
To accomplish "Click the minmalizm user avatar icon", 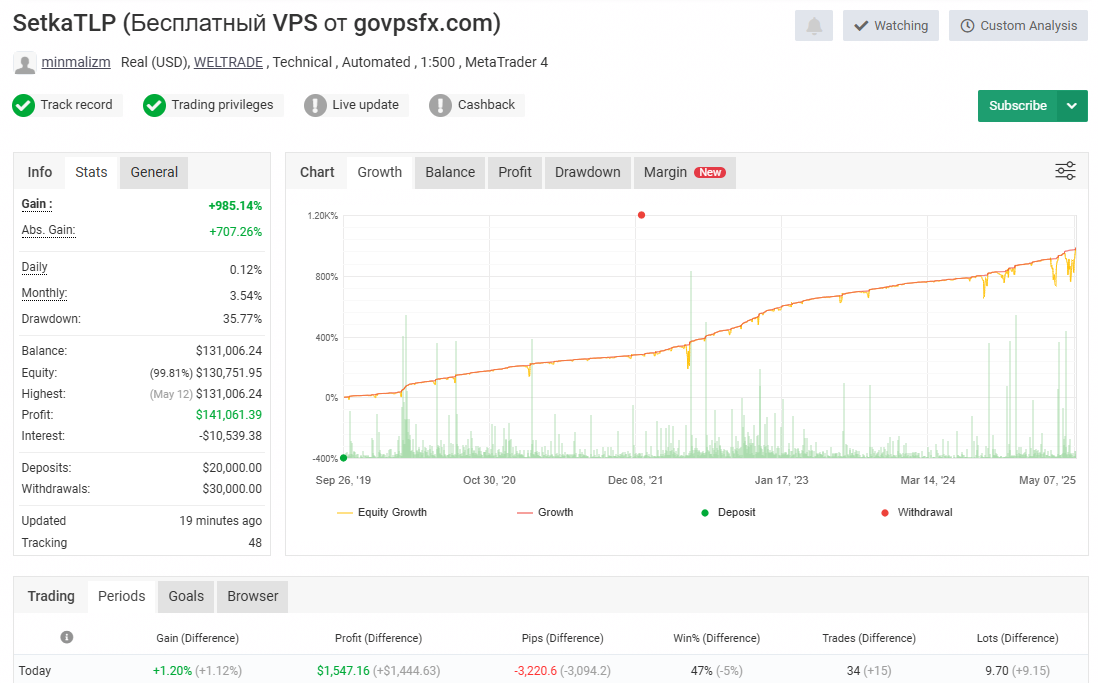I will 25,63.
